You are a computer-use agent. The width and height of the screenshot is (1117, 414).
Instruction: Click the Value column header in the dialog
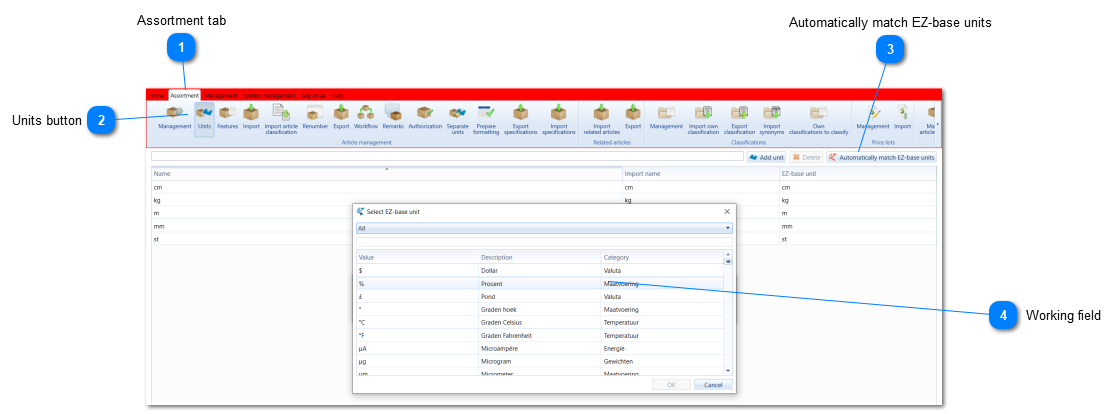[417, 257]
